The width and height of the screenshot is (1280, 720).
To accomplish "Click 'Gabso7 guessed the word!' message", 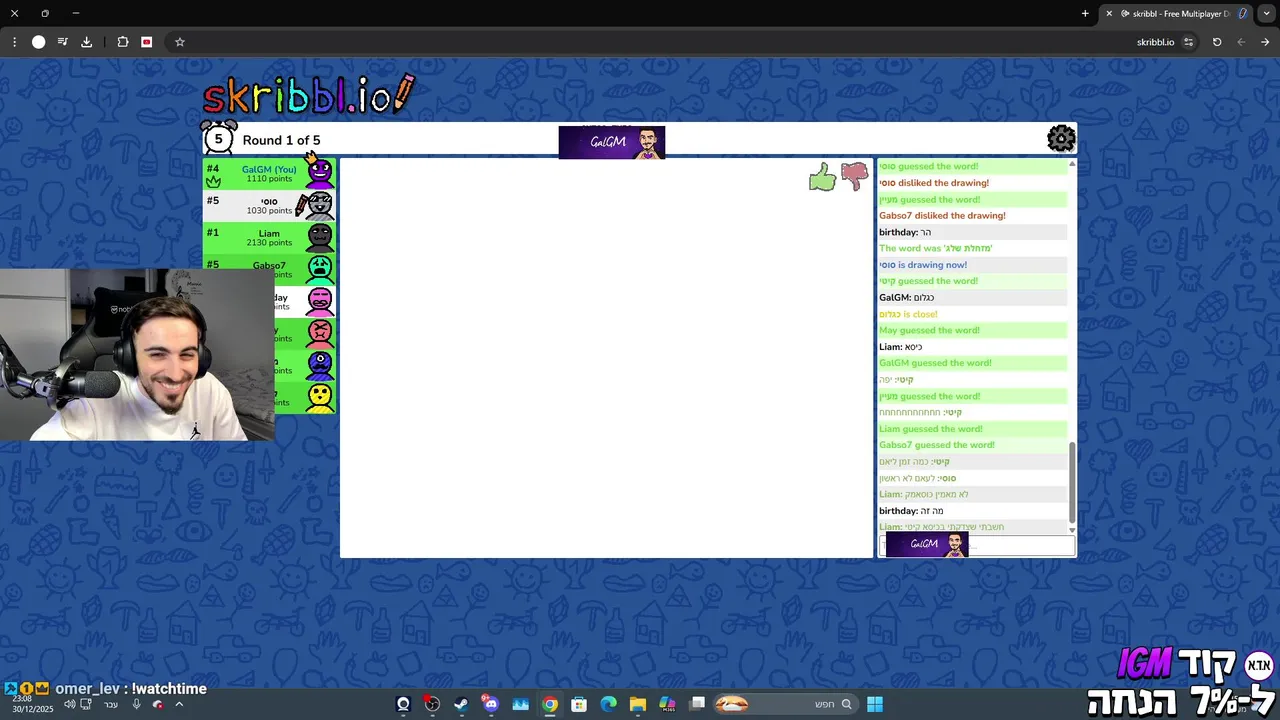I will [x=936, y=445].
